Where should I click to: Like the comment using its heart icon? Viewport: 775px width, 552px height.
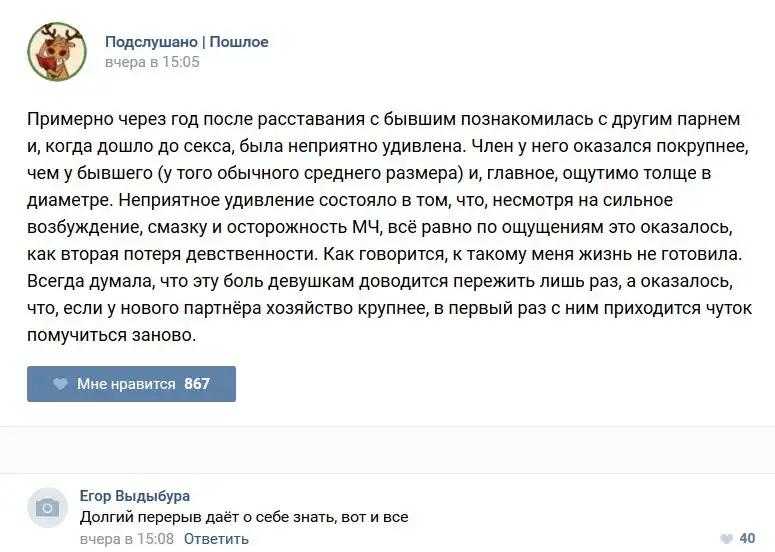click(725, 538)
